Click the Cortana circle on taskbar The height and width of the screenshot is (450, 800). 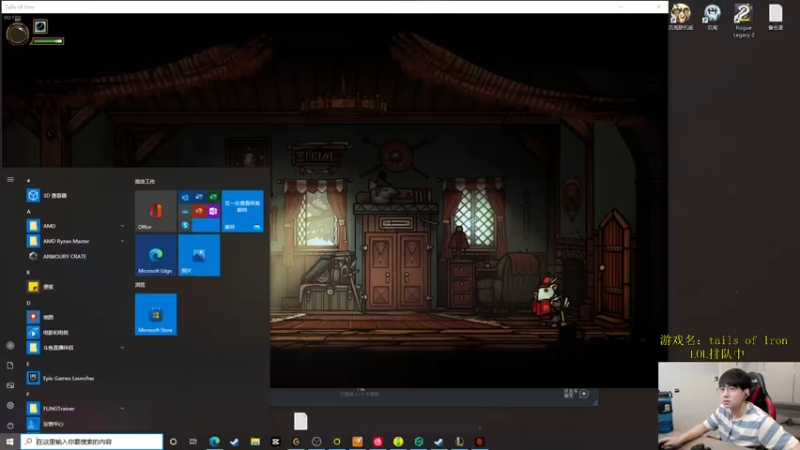coord(173,442)
